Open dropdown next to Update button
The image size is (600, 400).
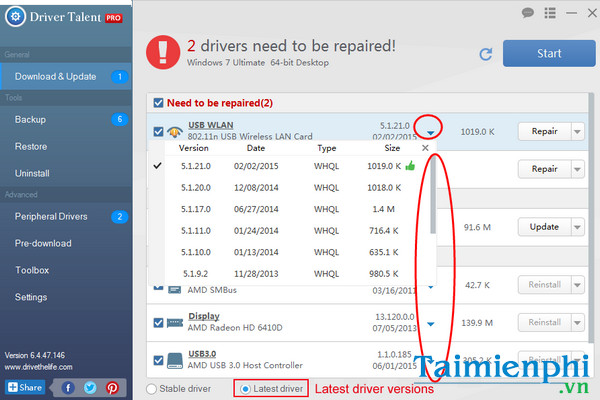[x=577, y=227]
